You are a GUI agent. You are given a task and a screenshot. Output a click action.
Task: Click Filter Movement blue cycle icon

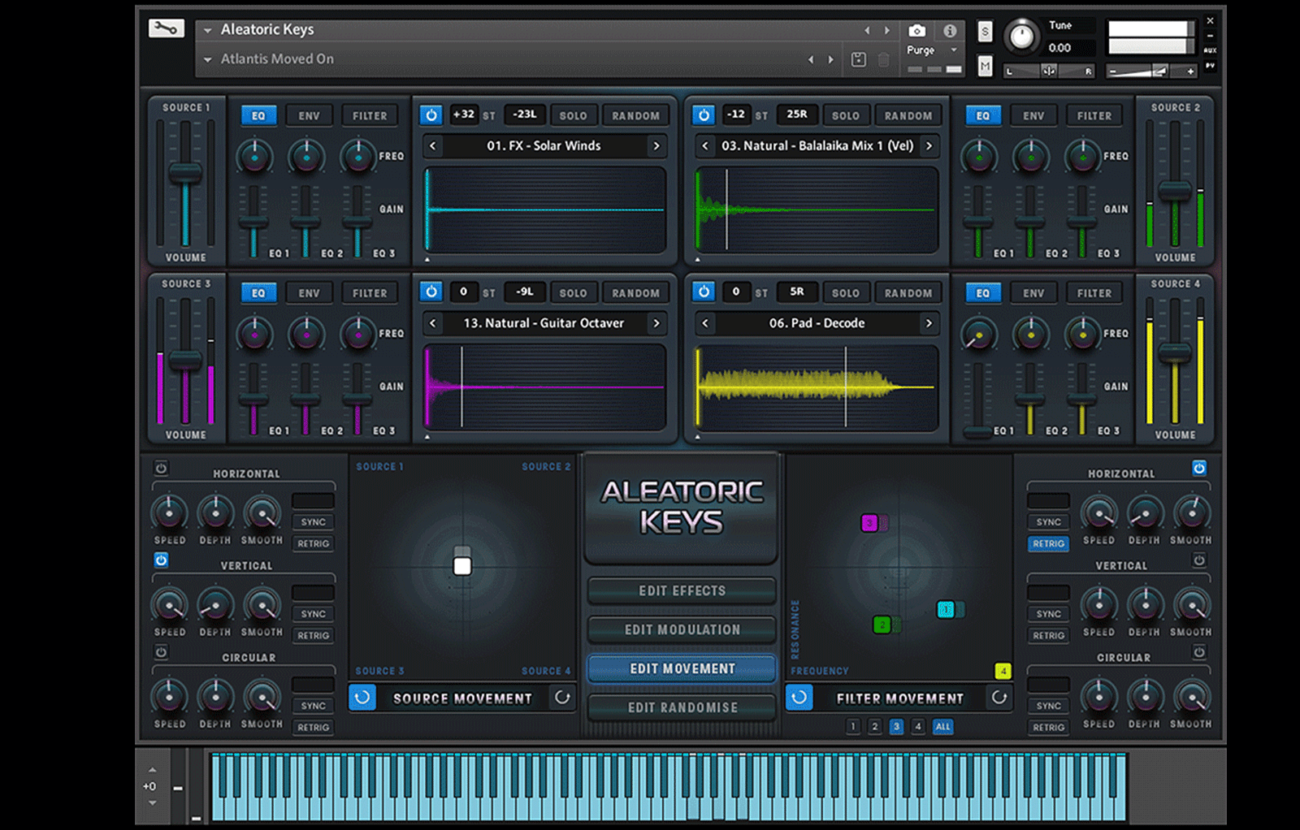click(x=798, y=698)
